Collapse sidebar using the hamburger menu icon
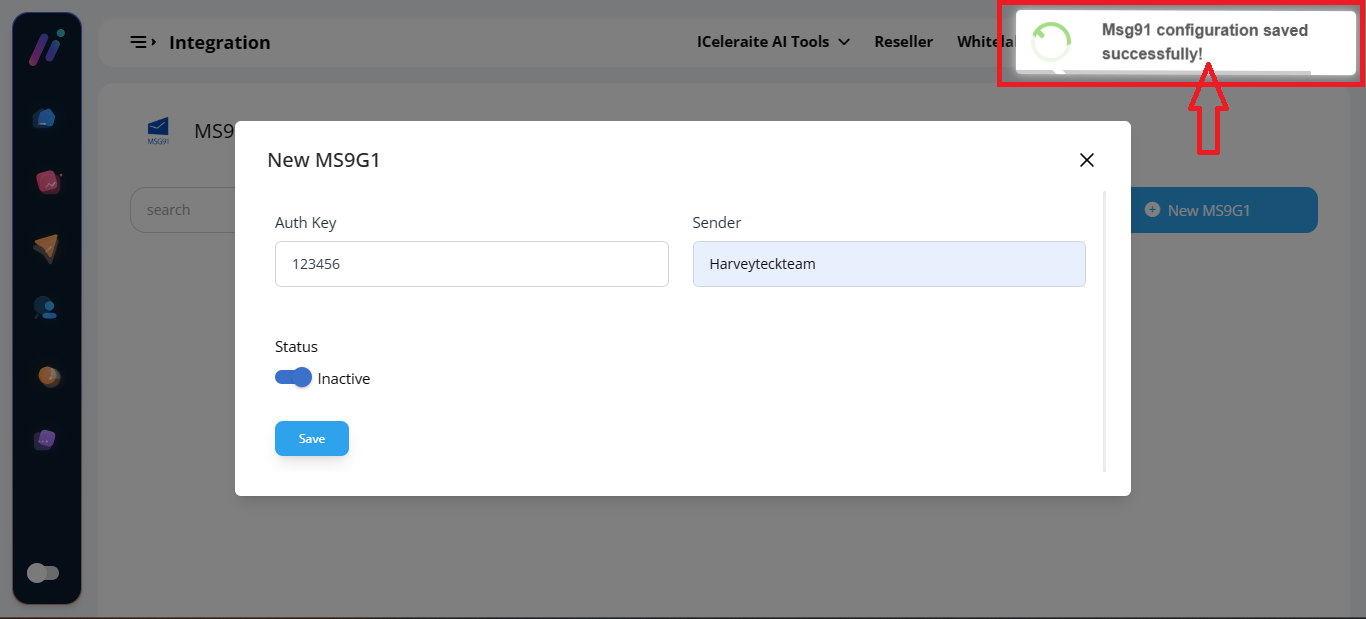The image size is (1366, 619). 142,42
